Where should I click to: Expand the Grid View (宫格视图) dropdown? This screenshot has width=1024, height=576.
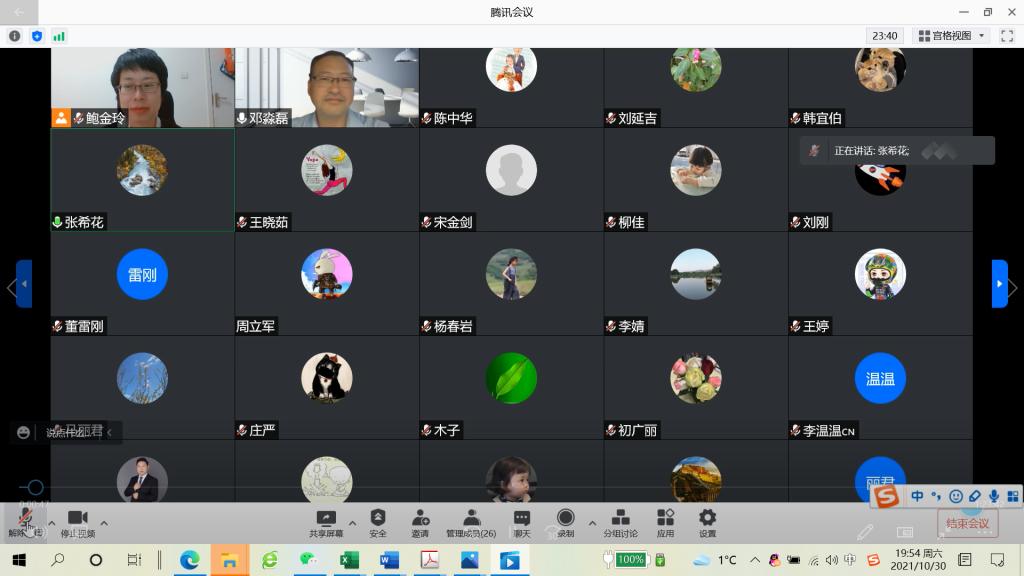pos(952,36)
